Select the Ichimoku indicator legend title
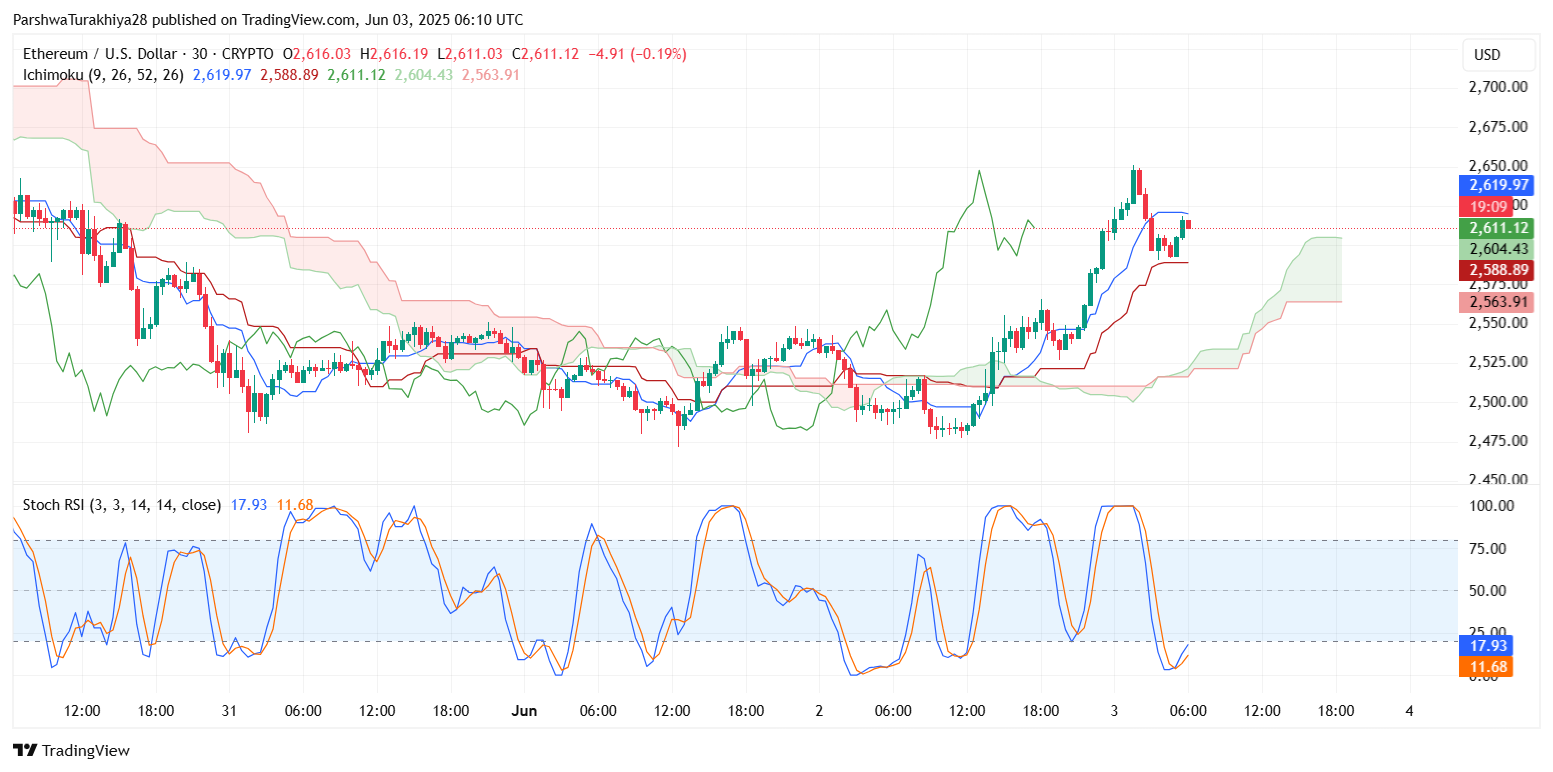 [98, 75]
